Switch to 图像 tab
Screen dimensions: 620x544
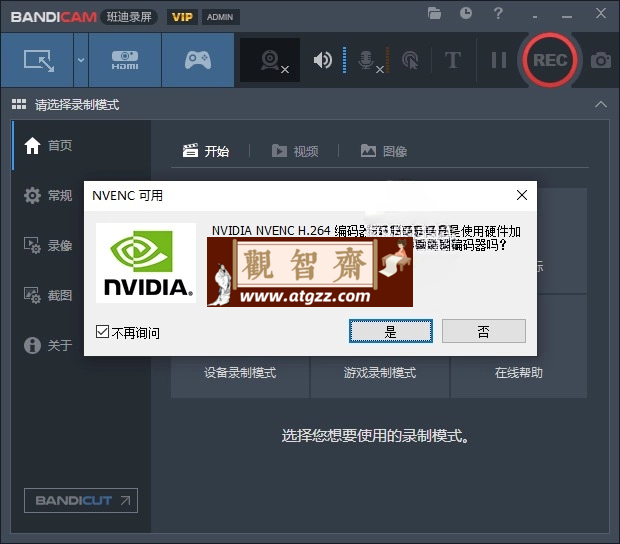coord(384,151)
